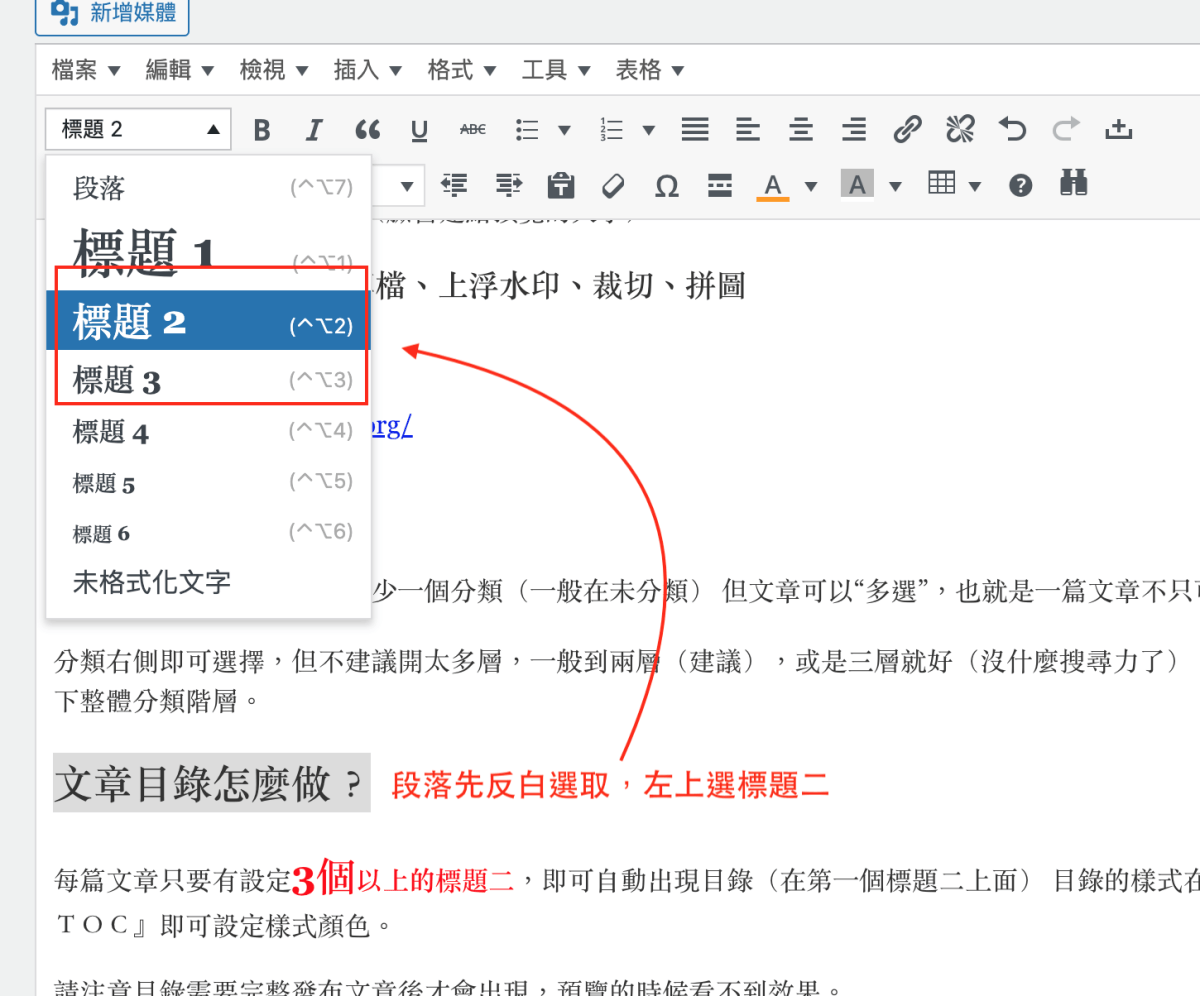Click the paste as text clipboard icon
Image resolution: width=1200 pixels, height=996 pixels.
(x=561, y=186)
